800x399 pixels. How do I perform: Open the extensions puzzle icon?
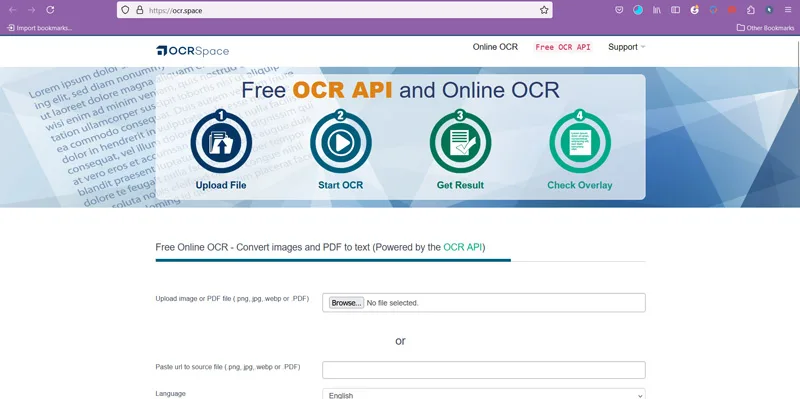[x=751, y=10]
